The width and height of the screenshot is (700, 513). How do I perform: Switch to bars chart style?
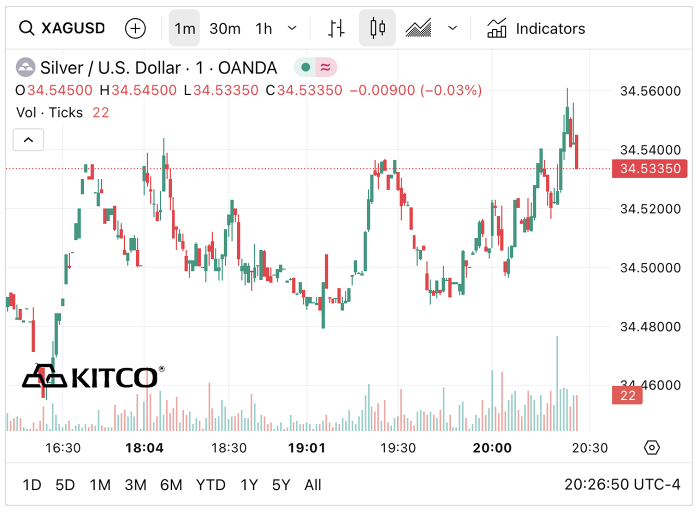[x=336, y=29]
